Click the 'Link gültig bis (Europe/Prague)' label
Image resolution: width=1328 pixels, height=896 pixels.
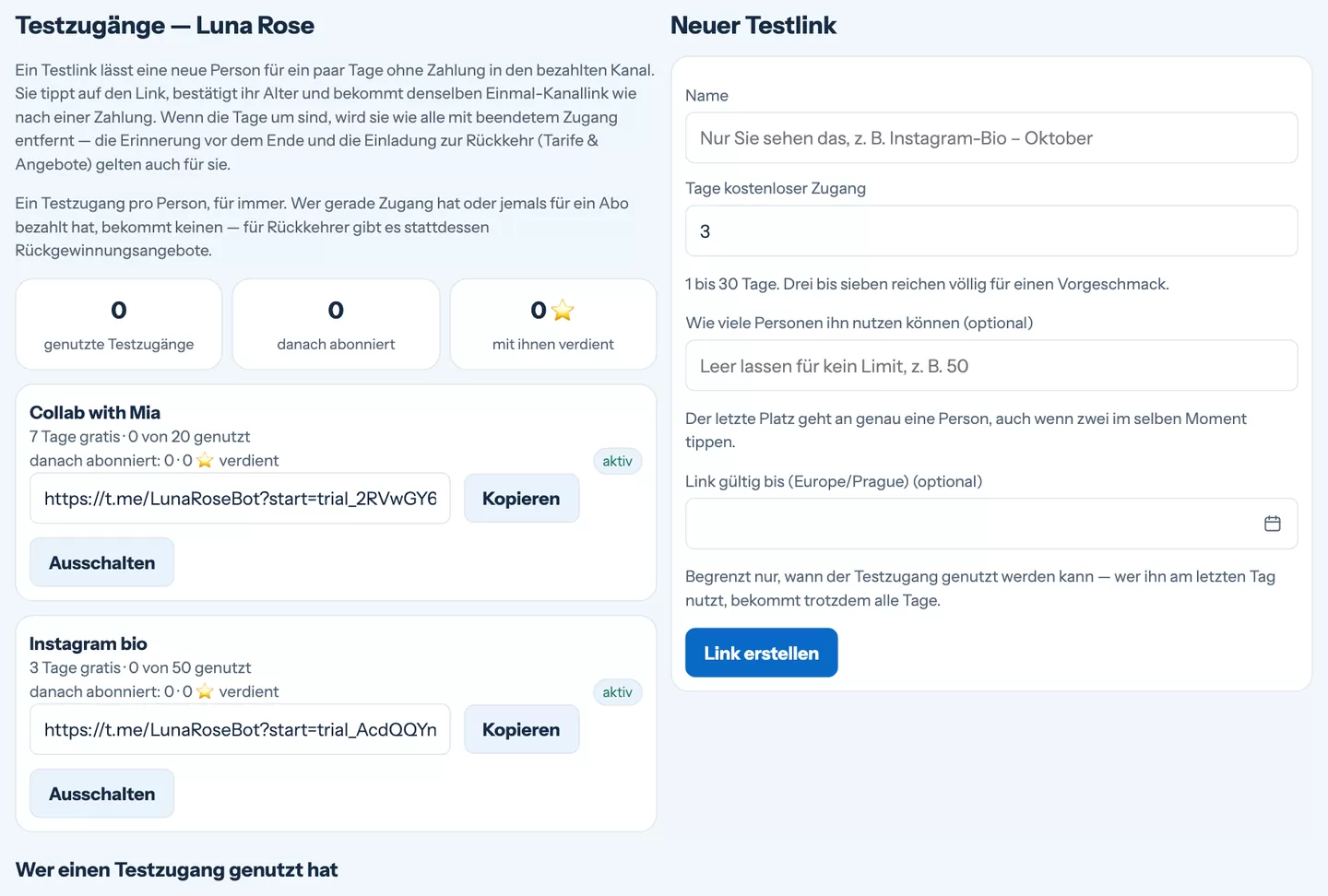pos(834,481)
